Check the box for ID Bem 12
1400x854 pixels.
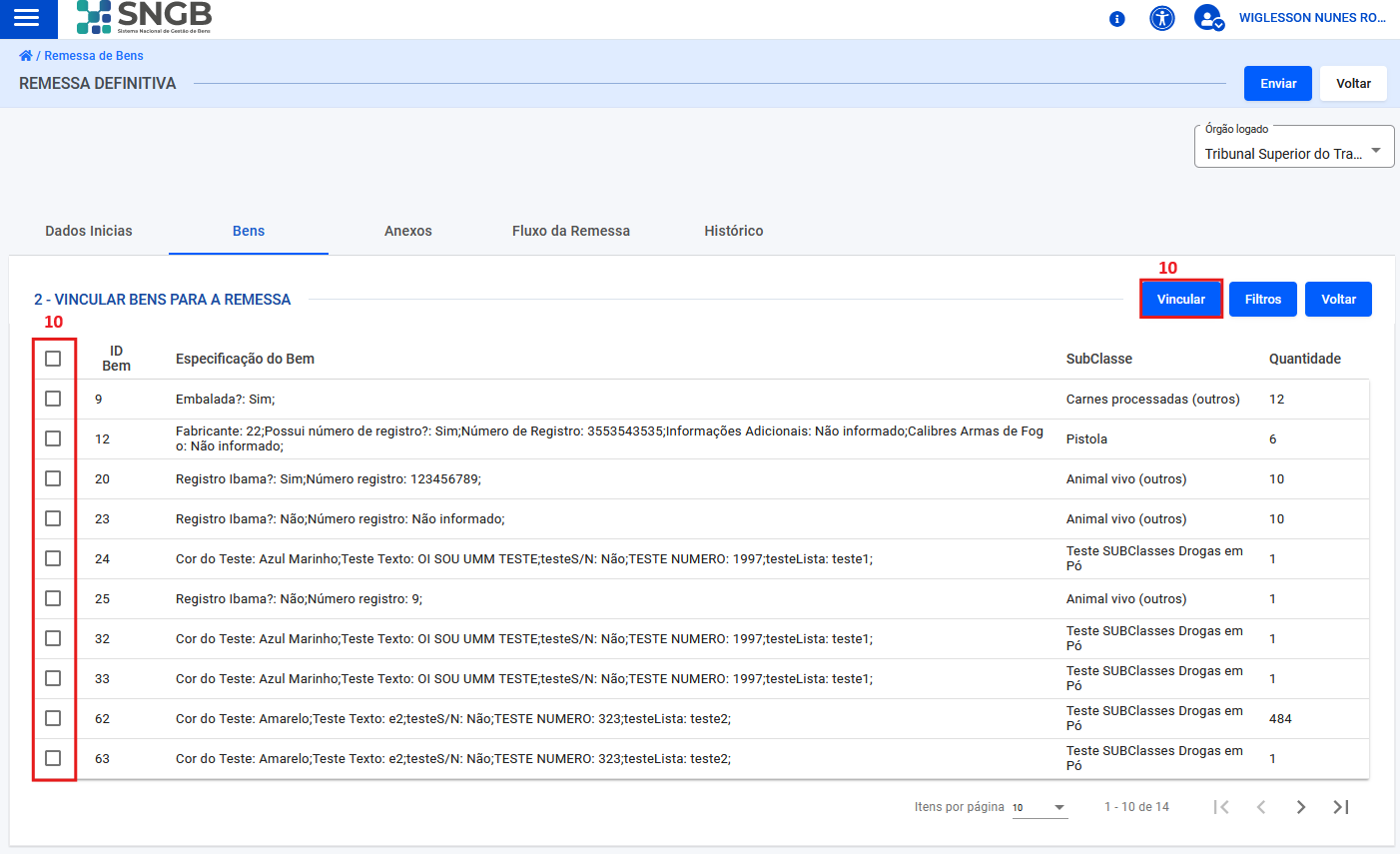click(53, 438)
